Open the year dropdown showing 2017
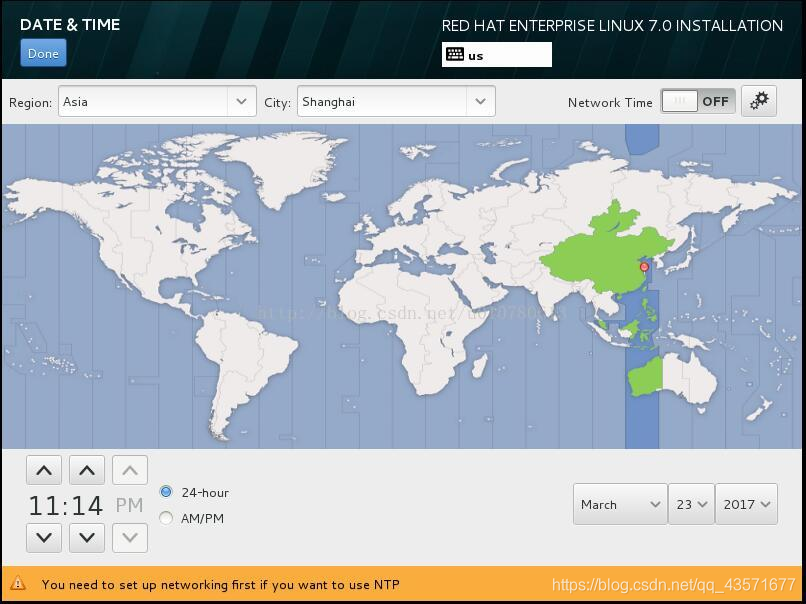Viewport: 806px width, 604px height. tap(746, 504)
